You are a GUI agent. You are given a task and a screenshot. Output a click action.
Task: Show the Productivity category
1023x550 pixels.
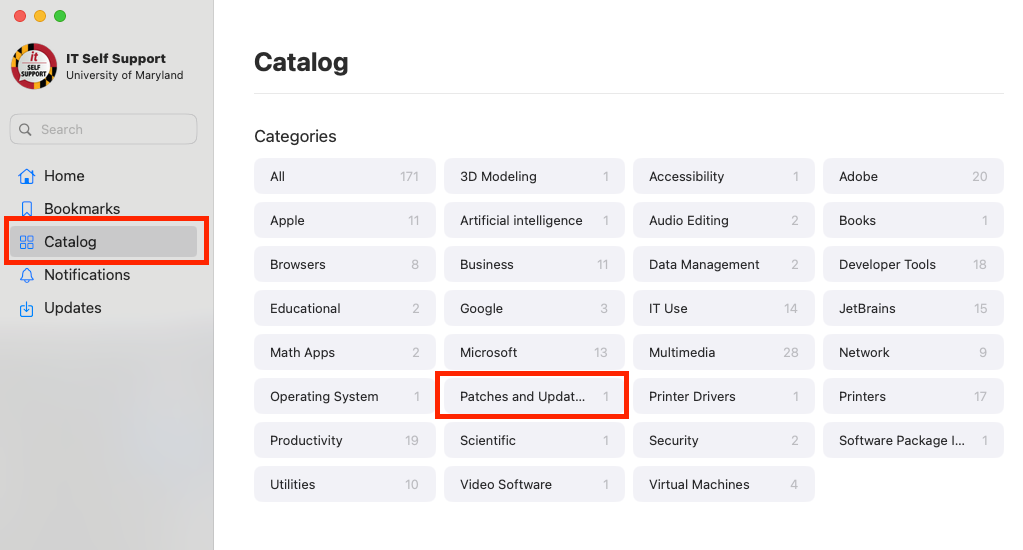tap(344, 440)
